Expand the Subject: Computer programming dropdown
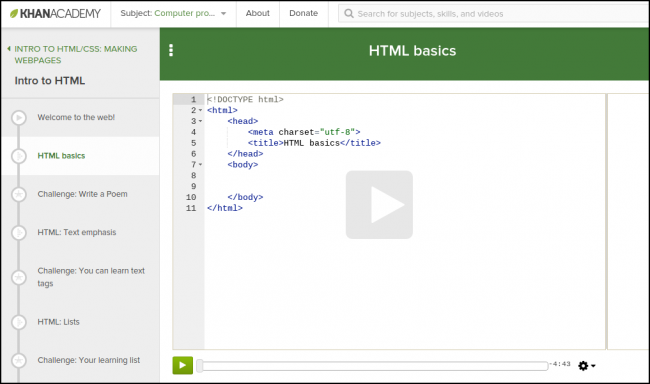 (x=173, y=13)
